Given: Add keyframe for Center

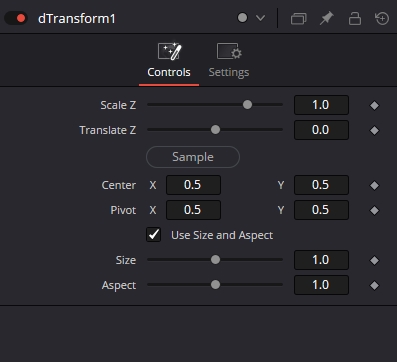Looking at the screenshot, I should [374, 185].
